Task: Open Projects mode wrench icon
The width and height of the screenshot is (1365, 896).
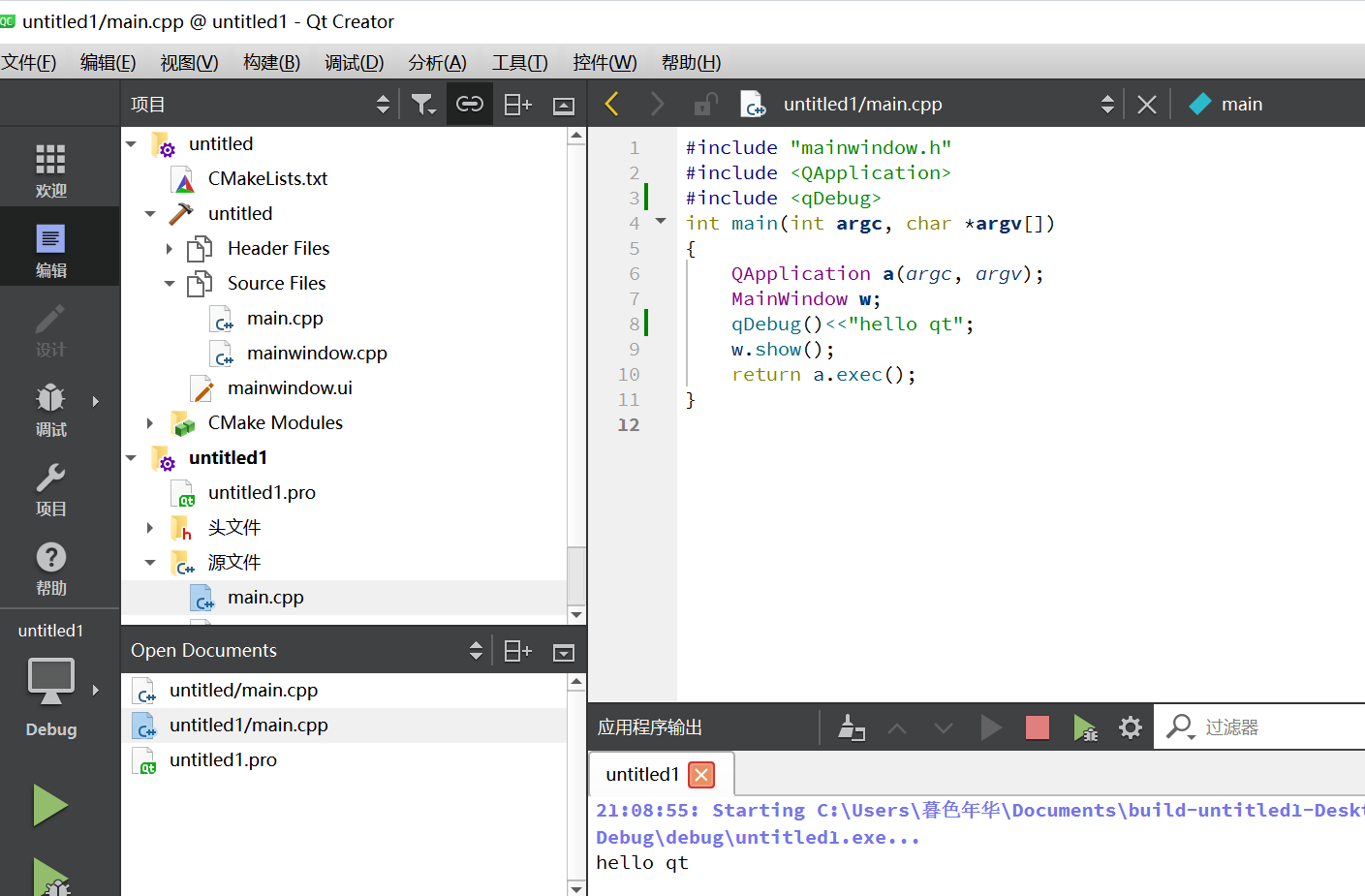Action: click(50, 488)
